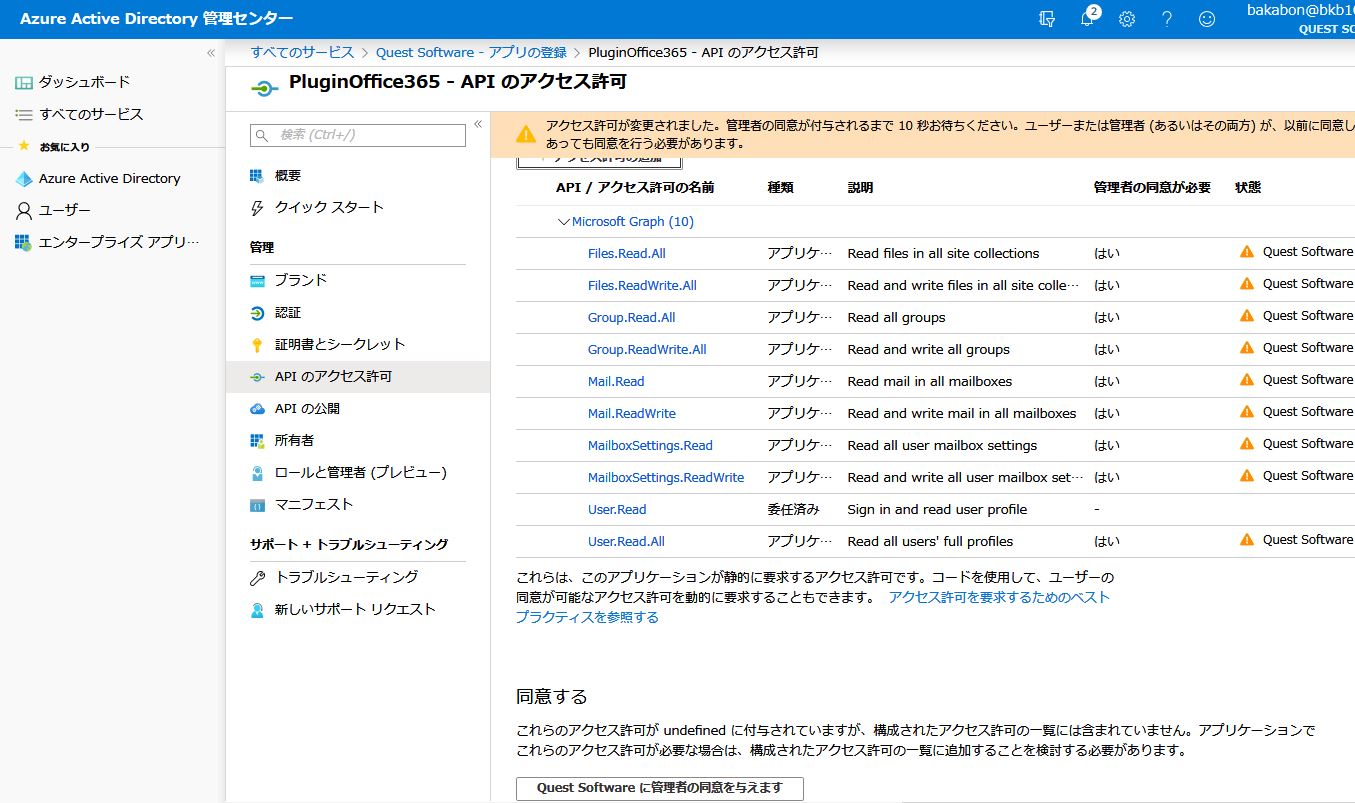1355x803 pixels.
Task: Click the Overview (概要) icon
Action: click(257, 176)
